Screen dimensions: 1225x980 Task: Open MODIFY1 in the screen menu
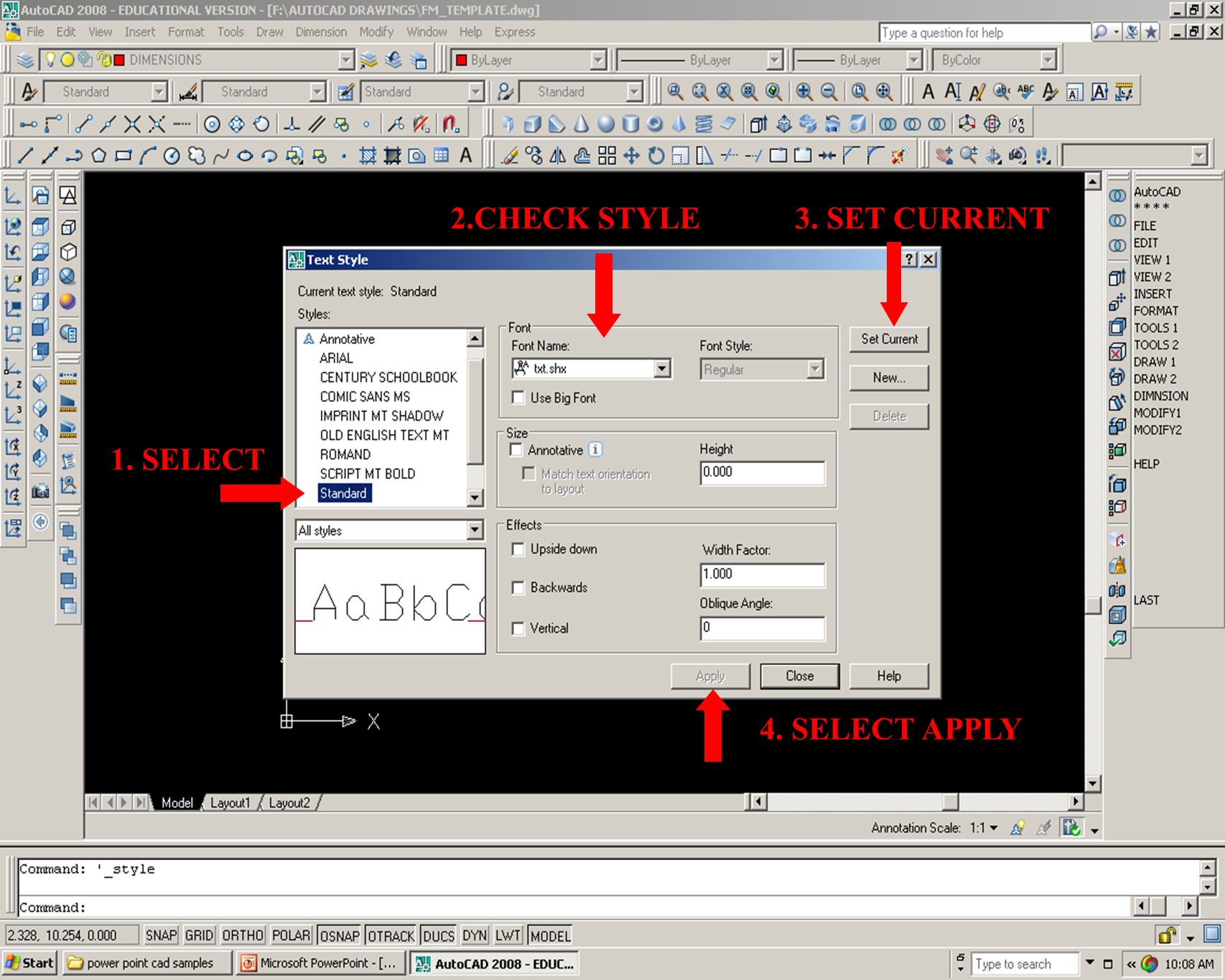(1157, 413)
